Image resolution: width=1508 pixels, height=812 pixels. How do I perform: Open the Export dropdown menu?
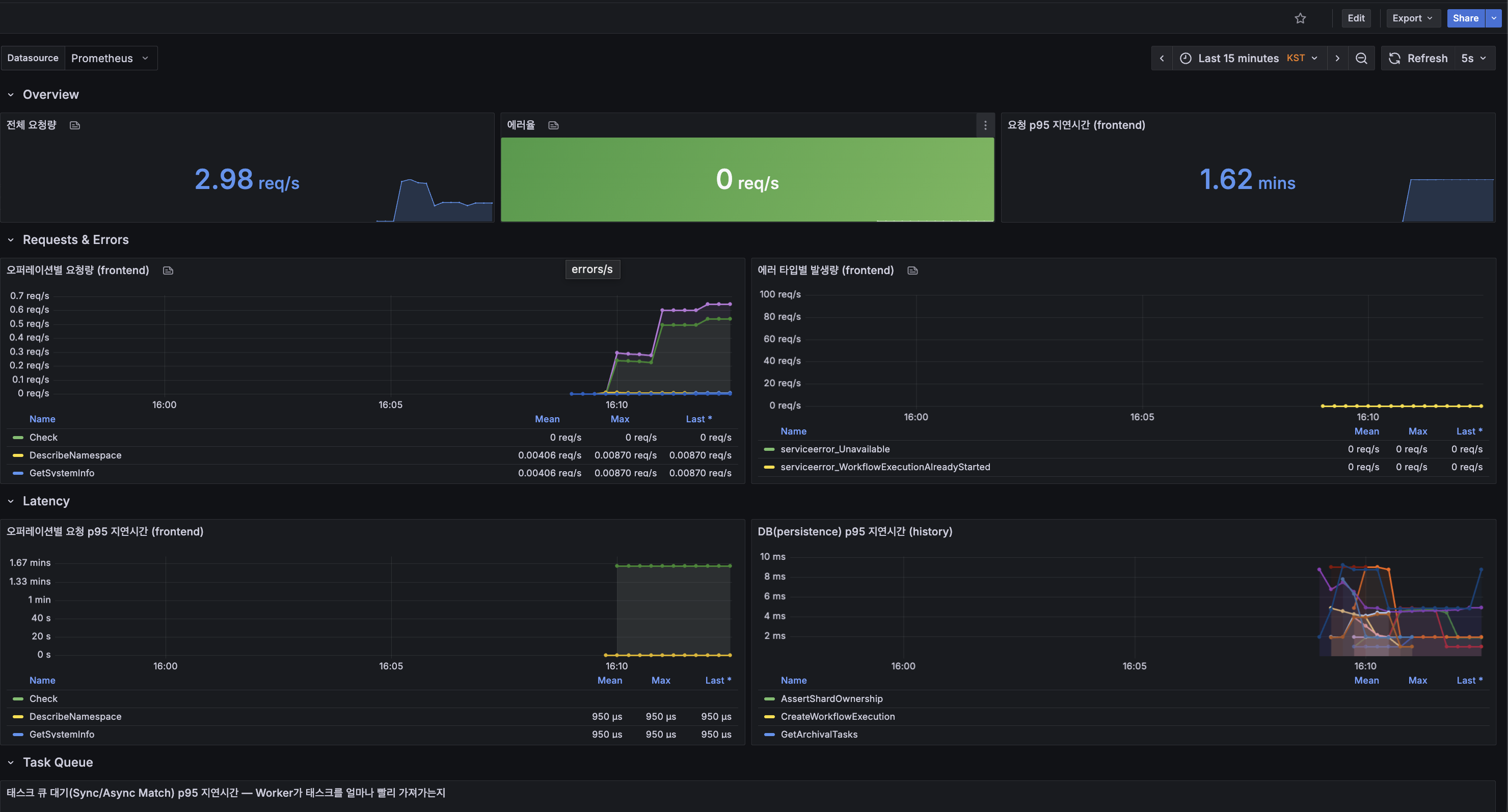(1413, 18)
